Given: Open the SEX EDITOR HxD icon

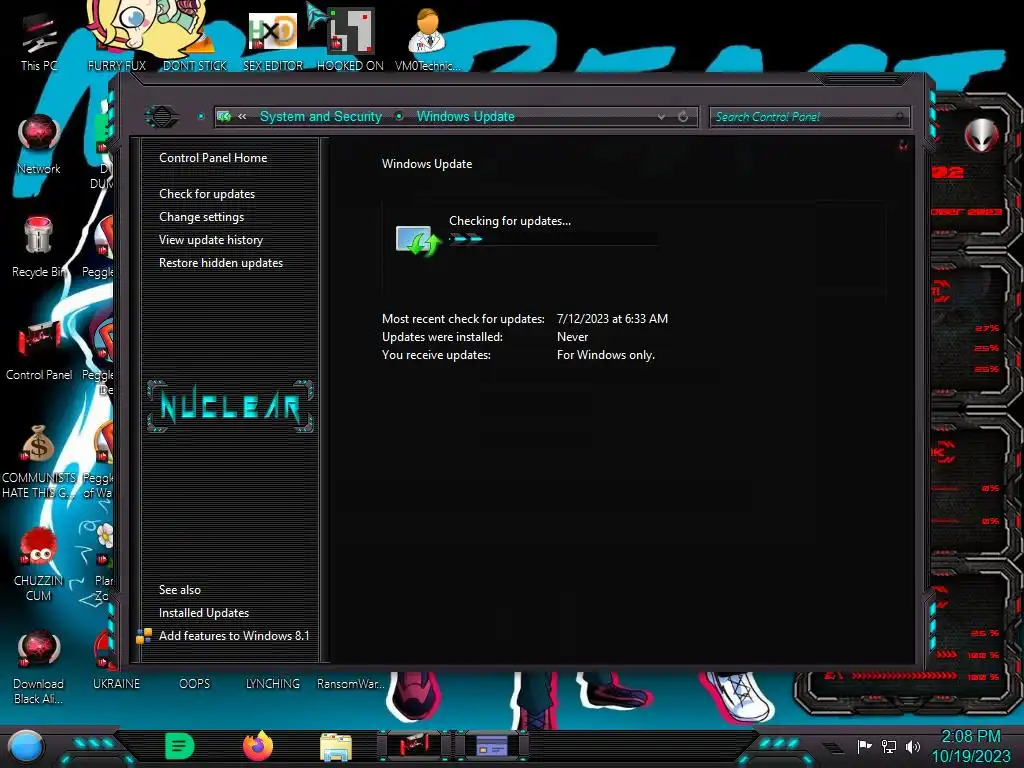Looking at the screenshot, I should 273,40.
